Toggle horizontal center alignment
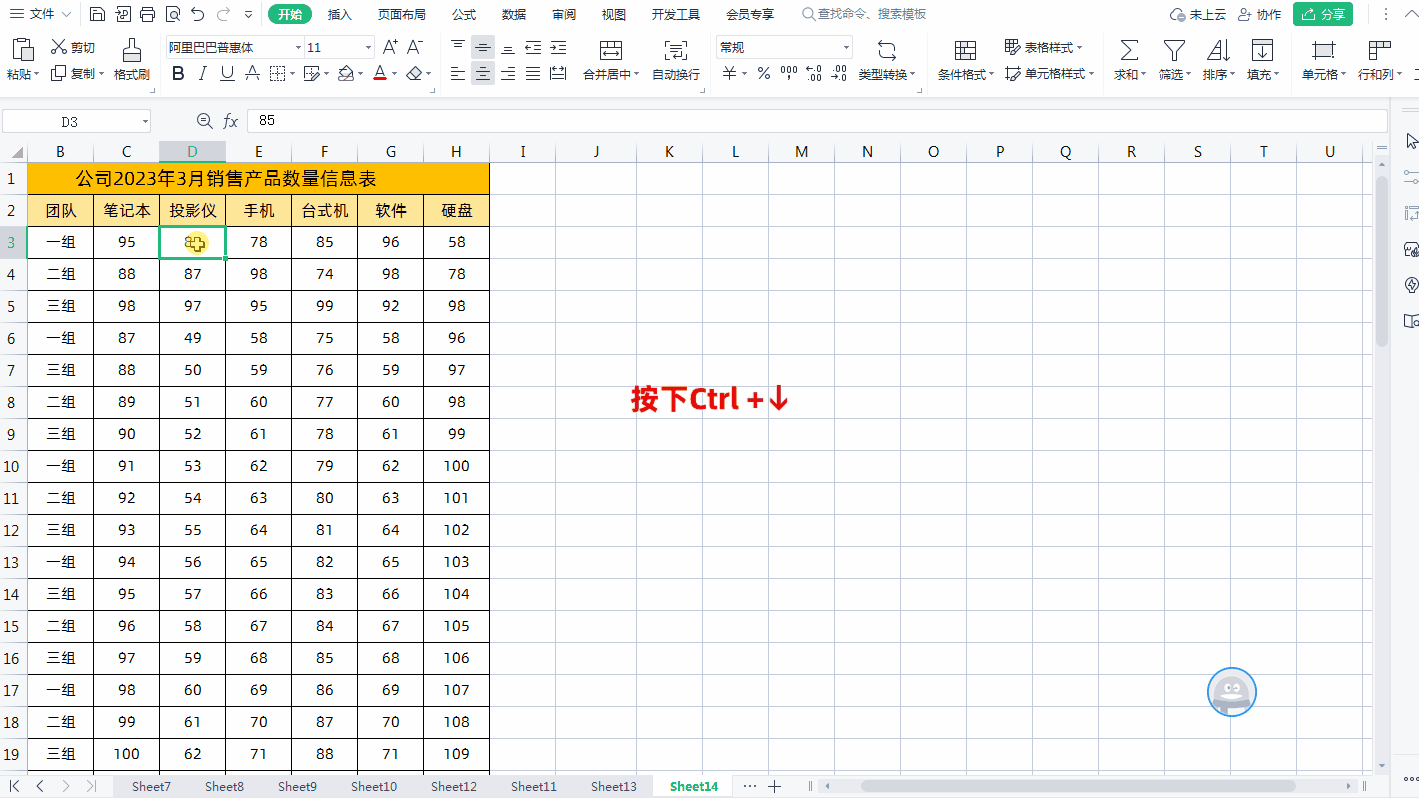Viewport: 1419px width, 798px height. 483,73
